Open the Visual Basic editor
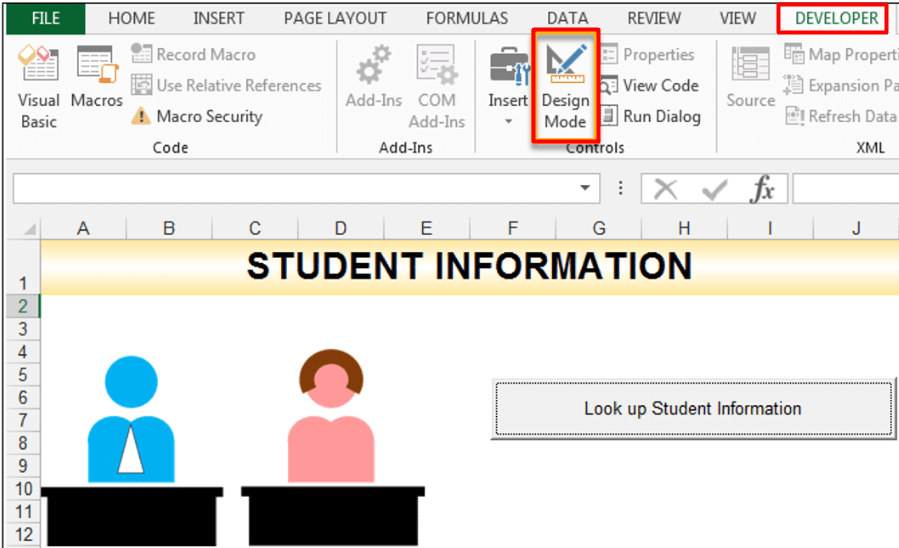 38,88
